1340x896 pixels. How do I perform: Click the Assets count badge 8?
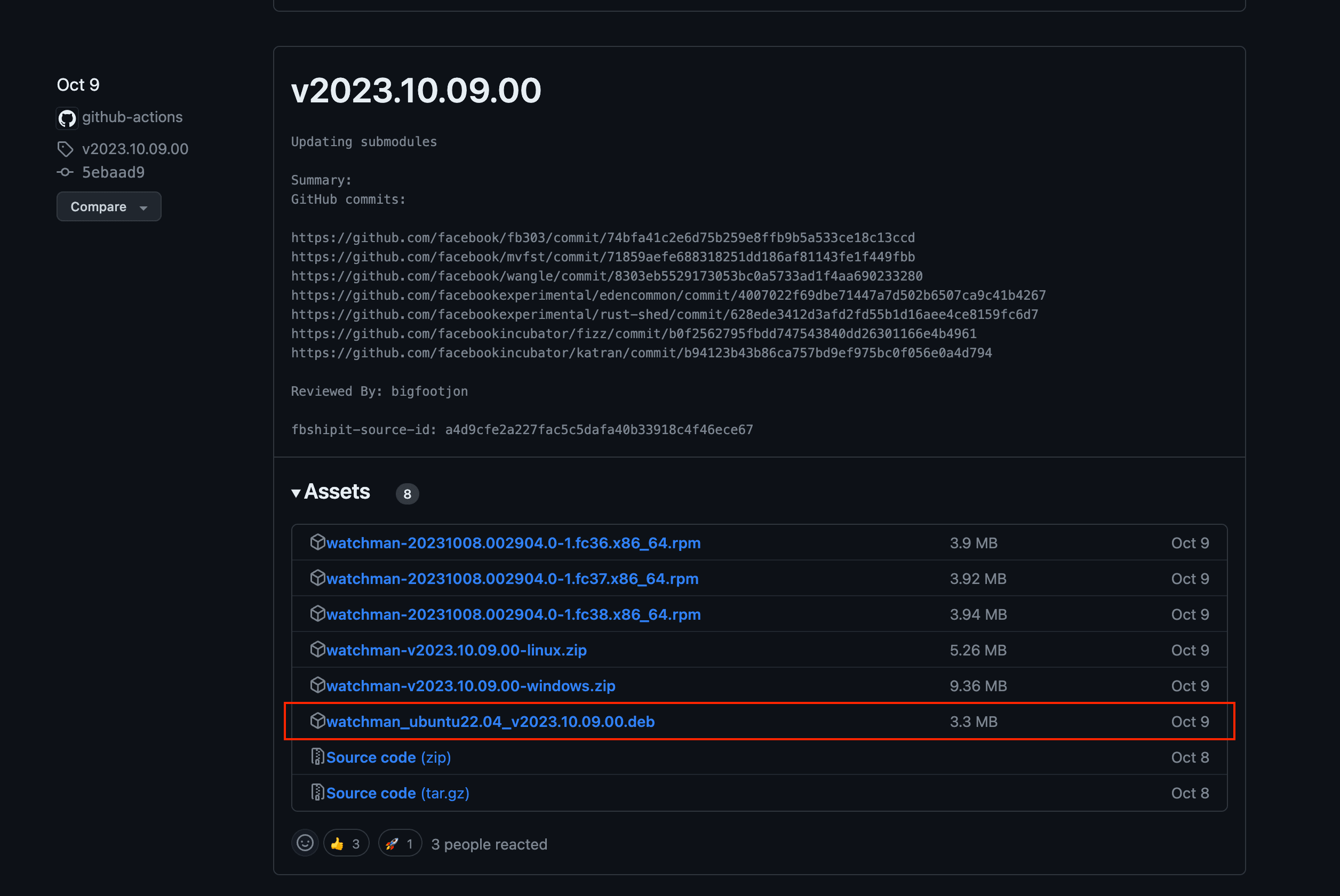[x=407, y=494]
